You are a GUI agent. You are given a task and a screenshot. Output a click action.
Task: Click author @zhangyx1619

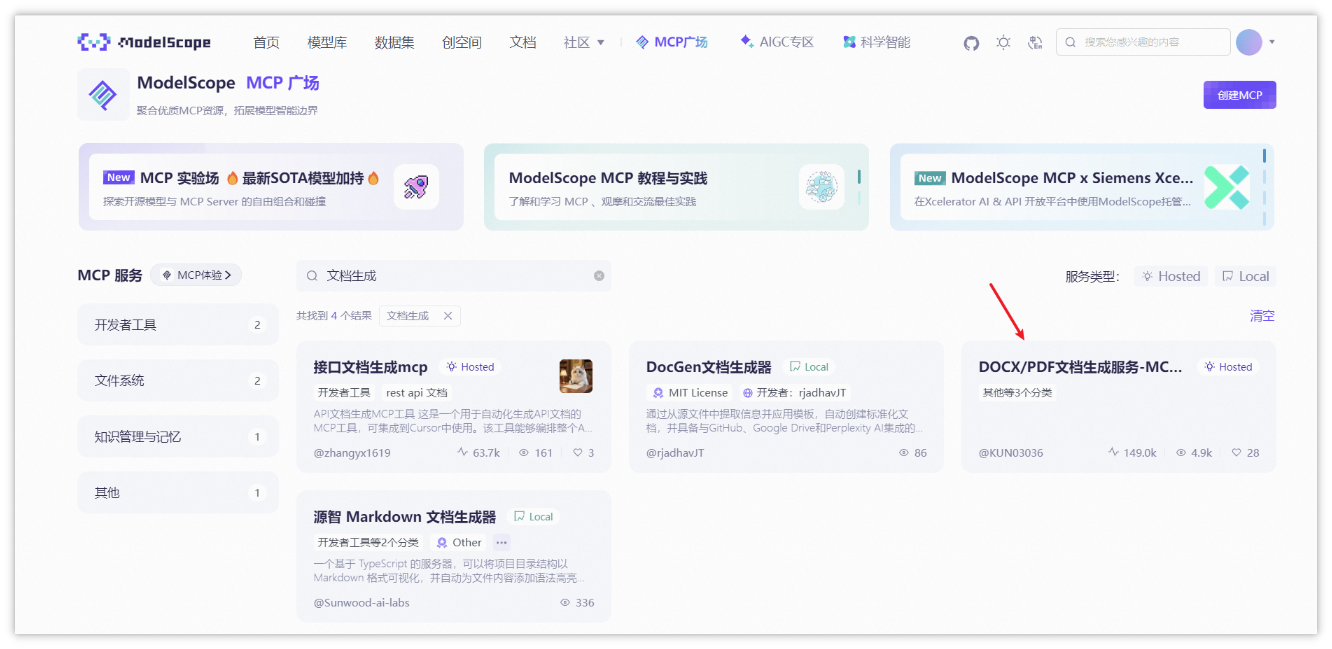[x=352, y=453]
